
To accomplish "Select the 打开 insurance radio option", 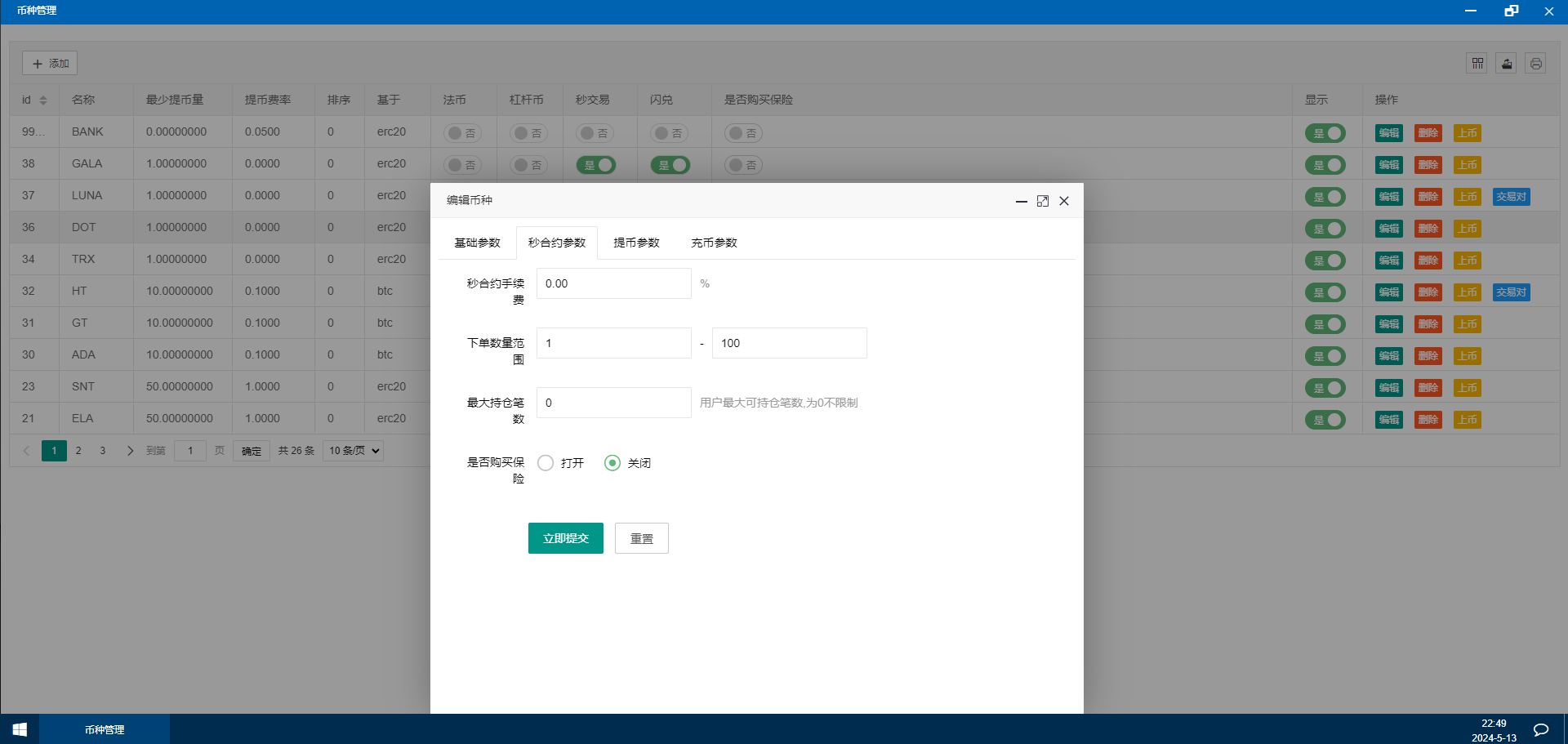I will [546, 463].
